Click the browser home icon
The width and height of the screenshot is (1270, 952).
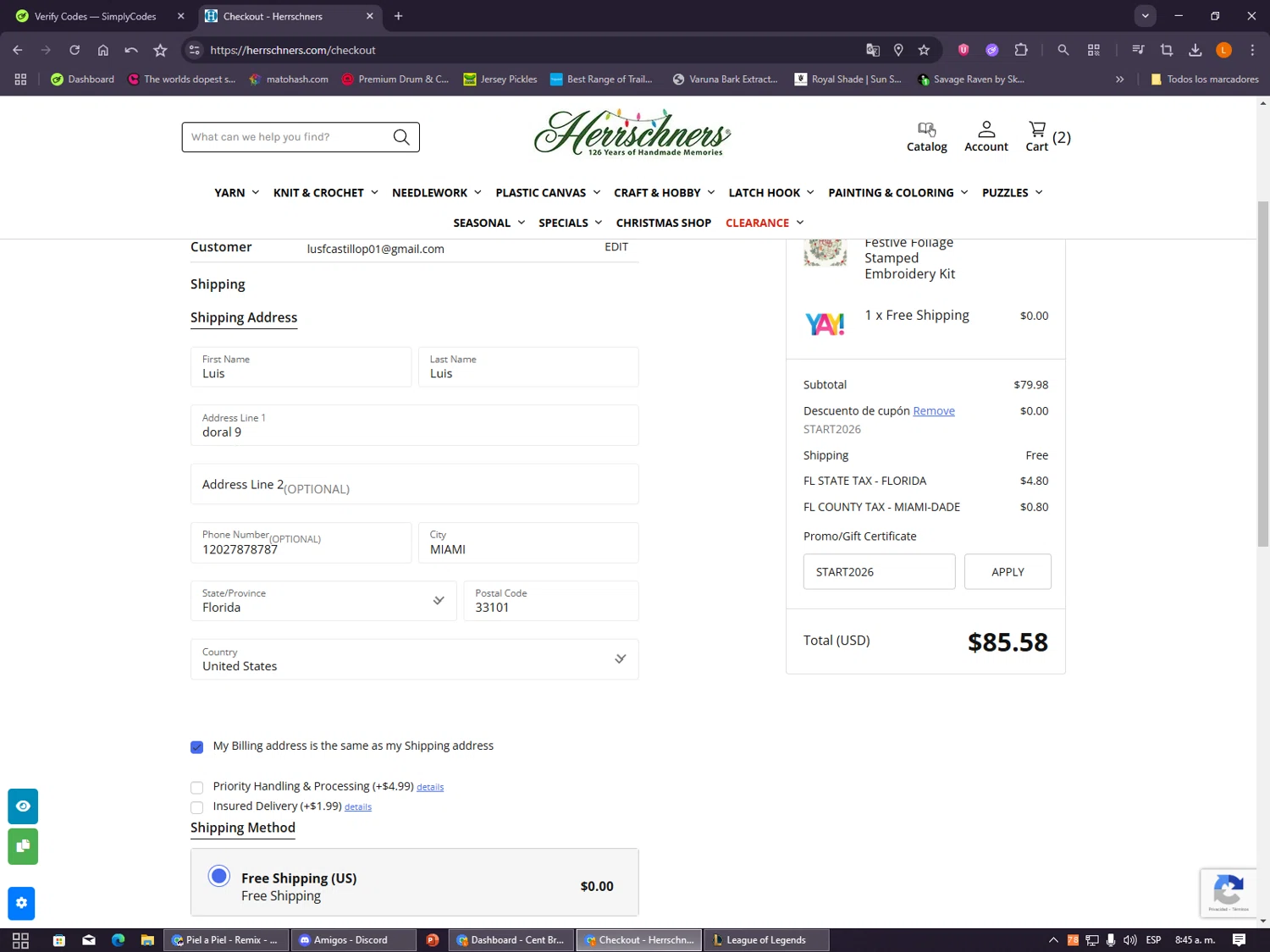(103, 50)
